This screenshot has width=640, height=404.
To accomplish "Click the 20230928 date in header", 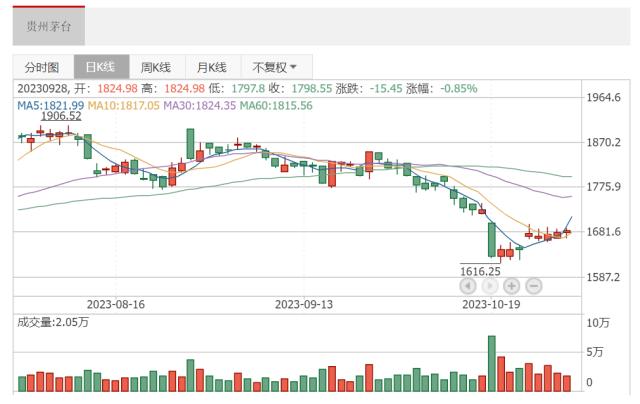I will click(x=43, y=89).
